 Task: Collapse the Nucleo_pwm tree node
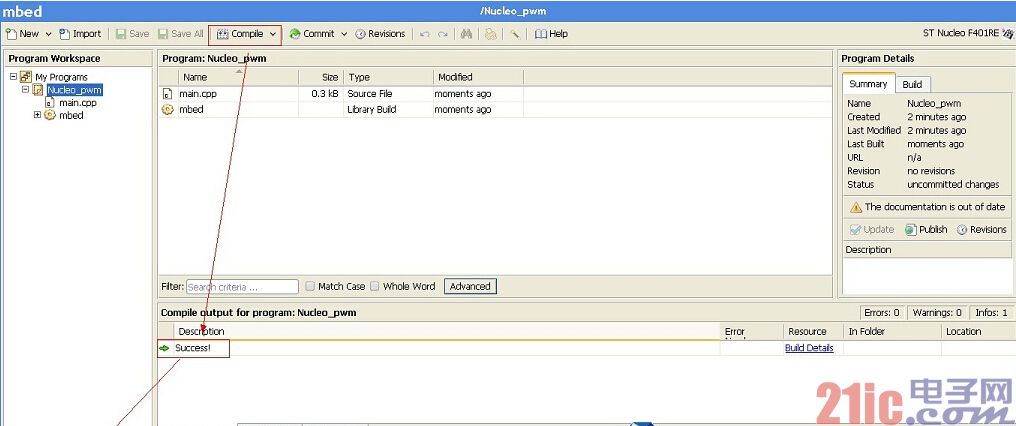coord(25,89)
